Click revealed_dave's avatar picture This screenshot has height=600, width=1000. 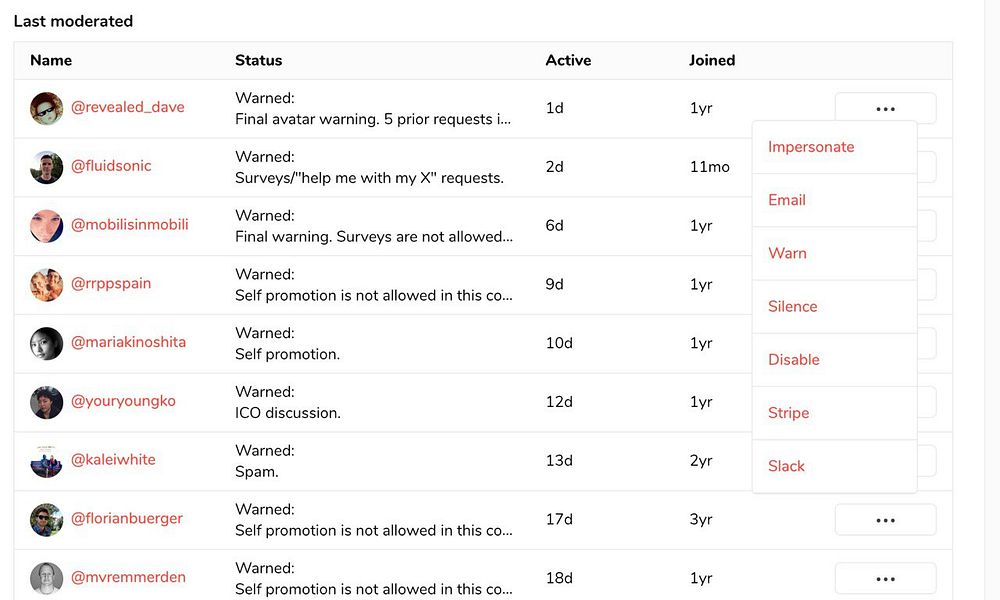coord(47,108)
